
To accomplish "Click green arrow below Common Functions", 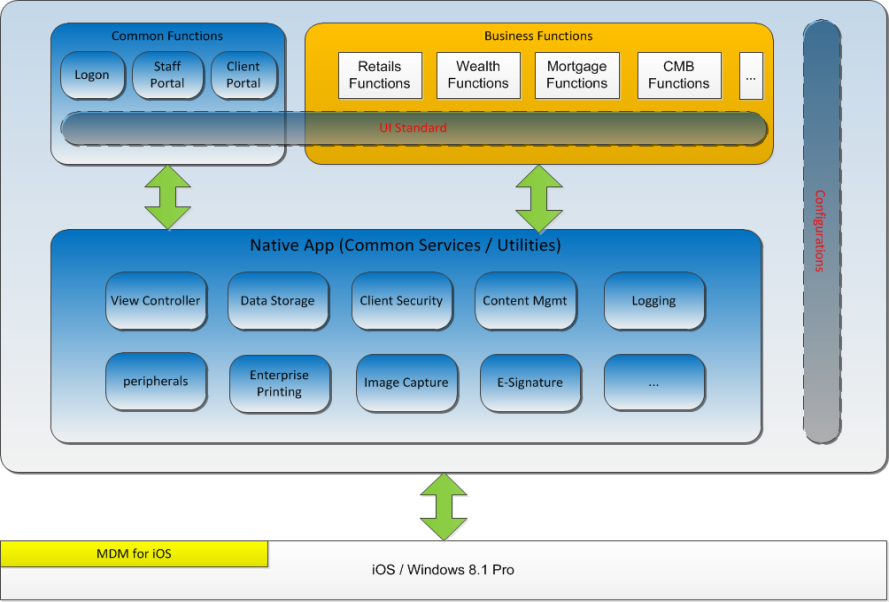I will 167,196.
